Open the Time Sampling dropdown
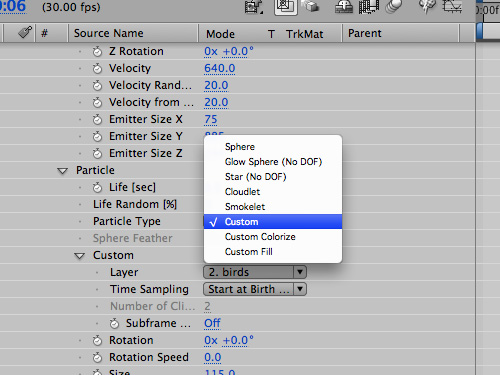 tap(255, 289)
